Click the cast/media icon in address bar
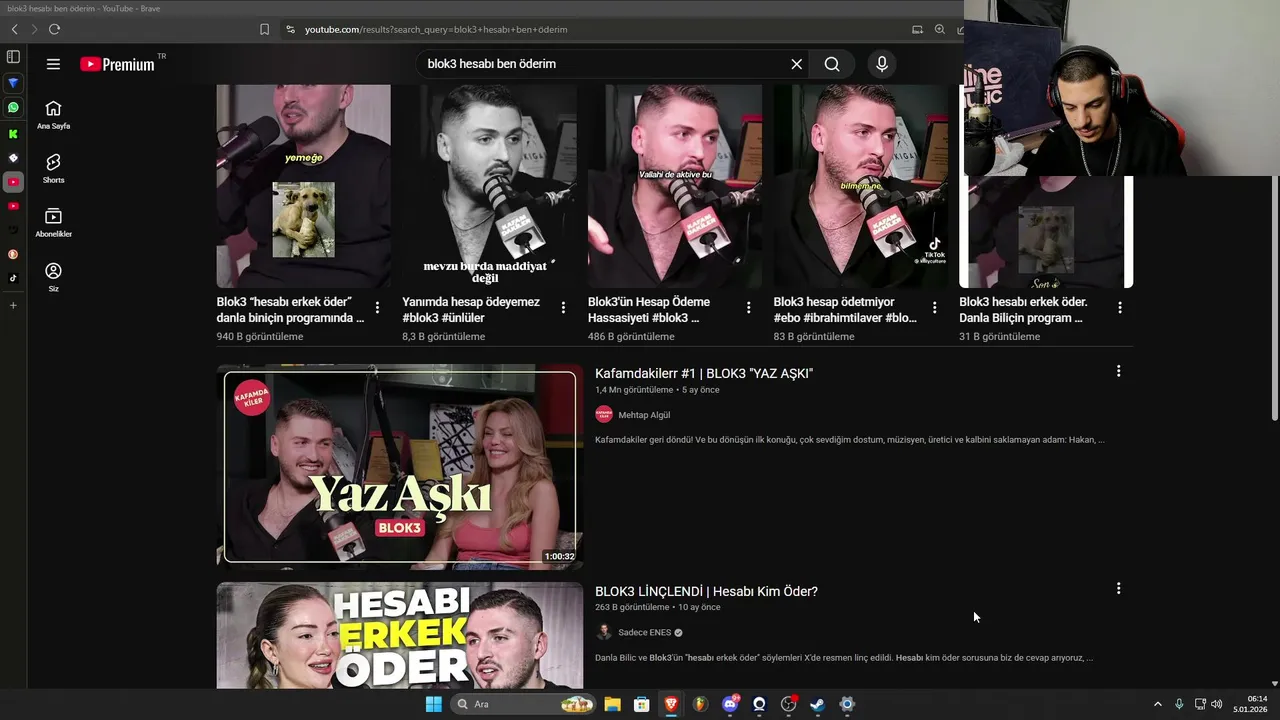The height and width of the screenshot is (720, 1280). pyautogui.click(x=917, y=29)
